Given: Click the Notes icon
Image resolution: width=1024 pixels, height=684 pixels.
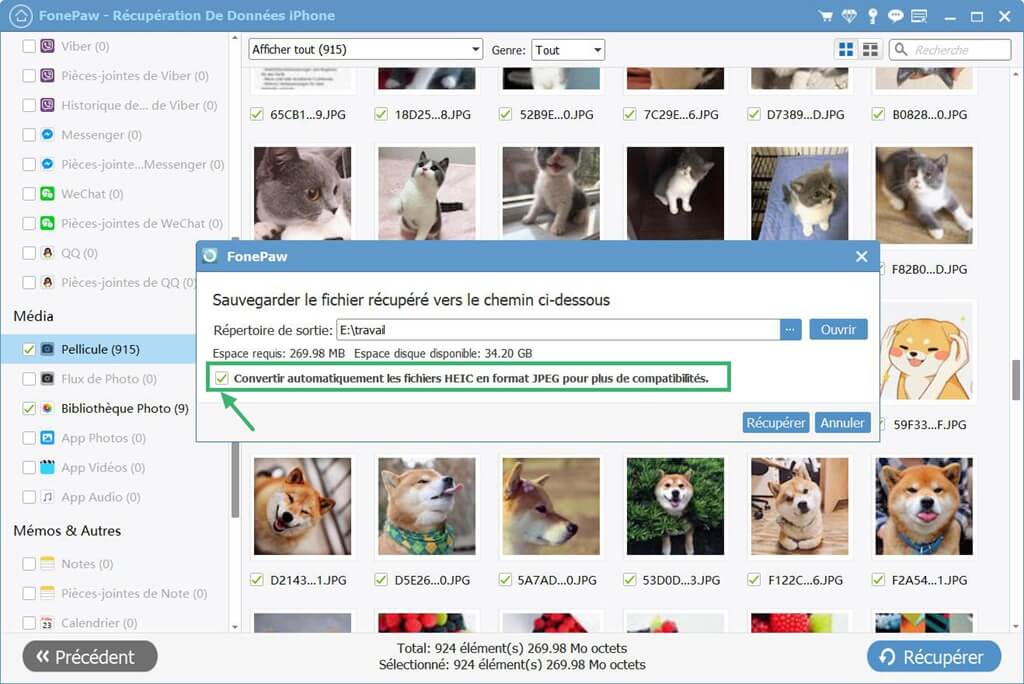Looking at the screenshot, I should point(48,563).
